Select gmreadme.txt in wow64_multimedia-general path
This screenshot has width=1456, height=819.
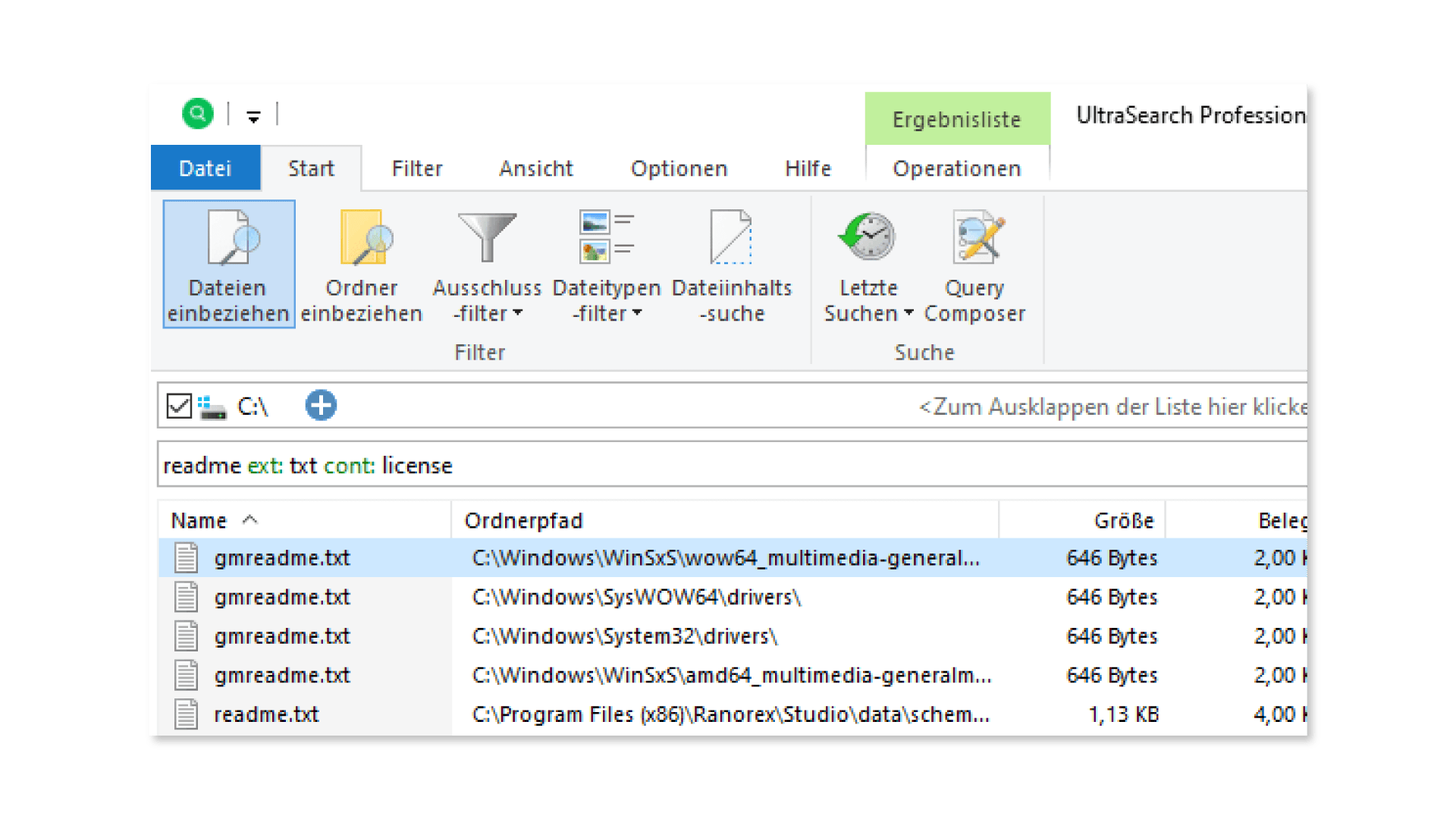click(x=733, y=558)
